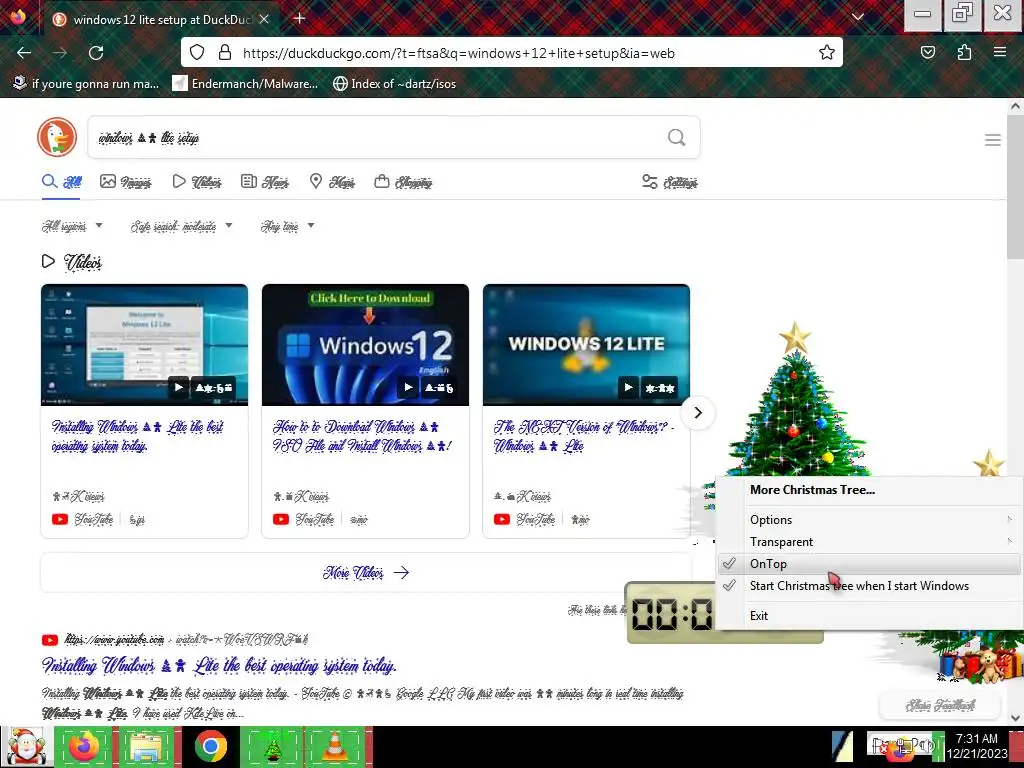Open Index of ~dartz/isos bookmark
Screen dimensions: 1024x768
[394, 84]
